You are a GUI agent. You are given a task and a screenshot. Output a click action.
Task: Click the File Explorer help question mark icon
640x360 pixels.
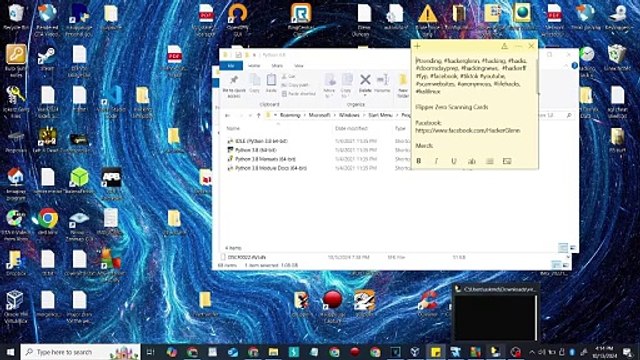[575, 66]
